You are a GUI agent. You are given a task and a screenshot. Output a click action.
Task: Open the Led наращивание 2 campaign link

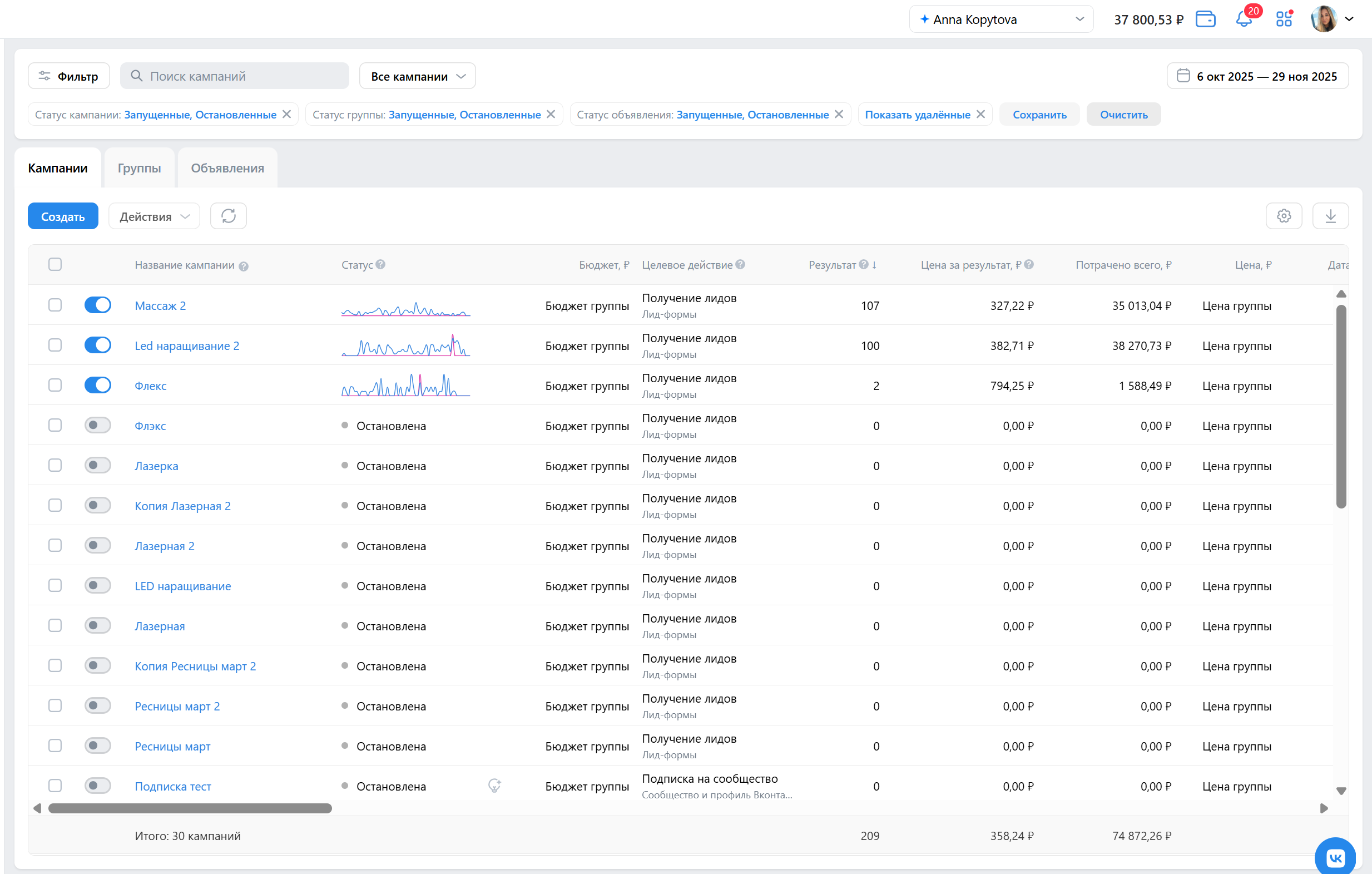click(187, 346)
